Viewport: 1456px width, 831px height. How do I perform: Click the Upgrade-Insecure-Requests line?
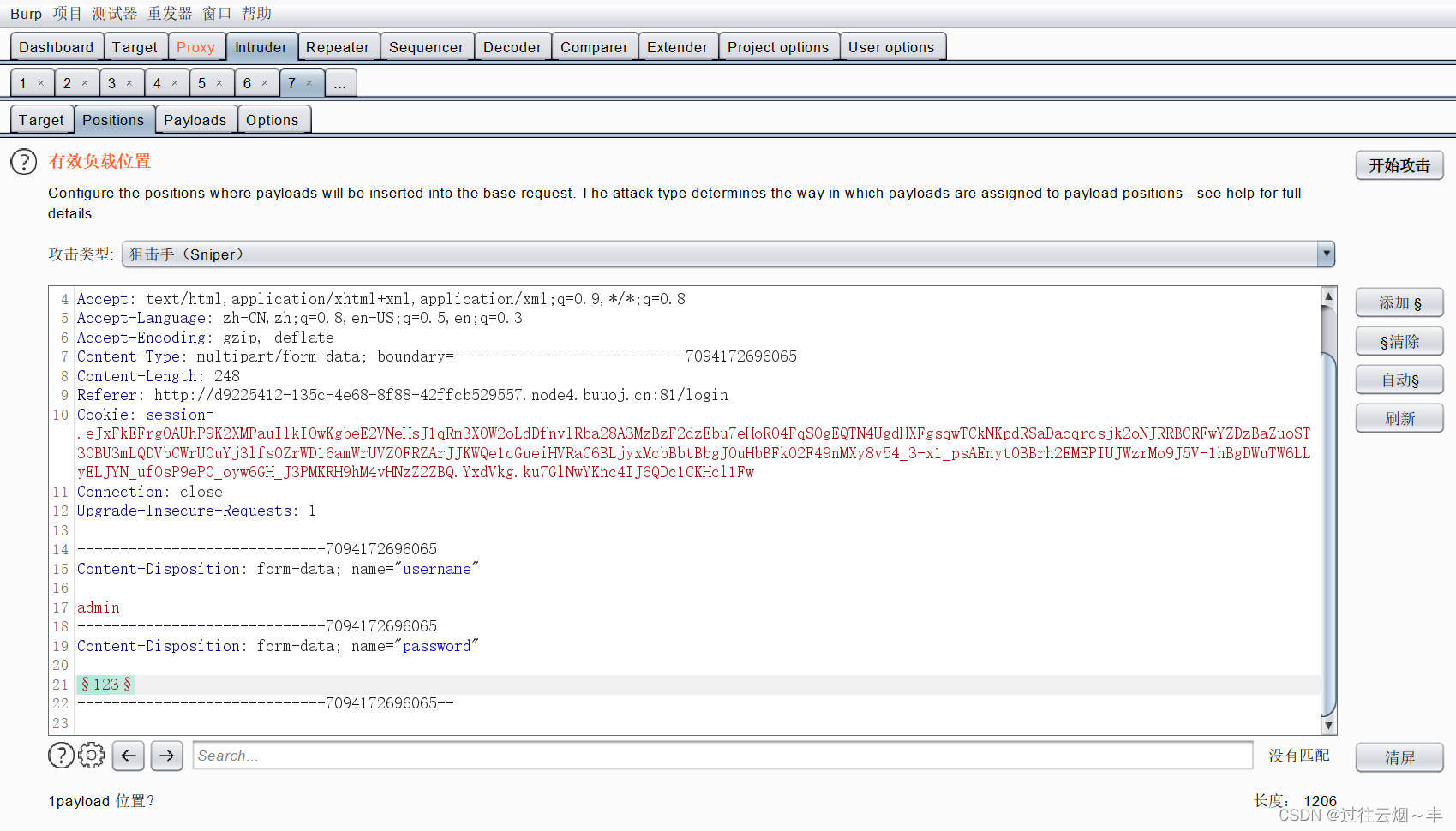tap(196, 511)
